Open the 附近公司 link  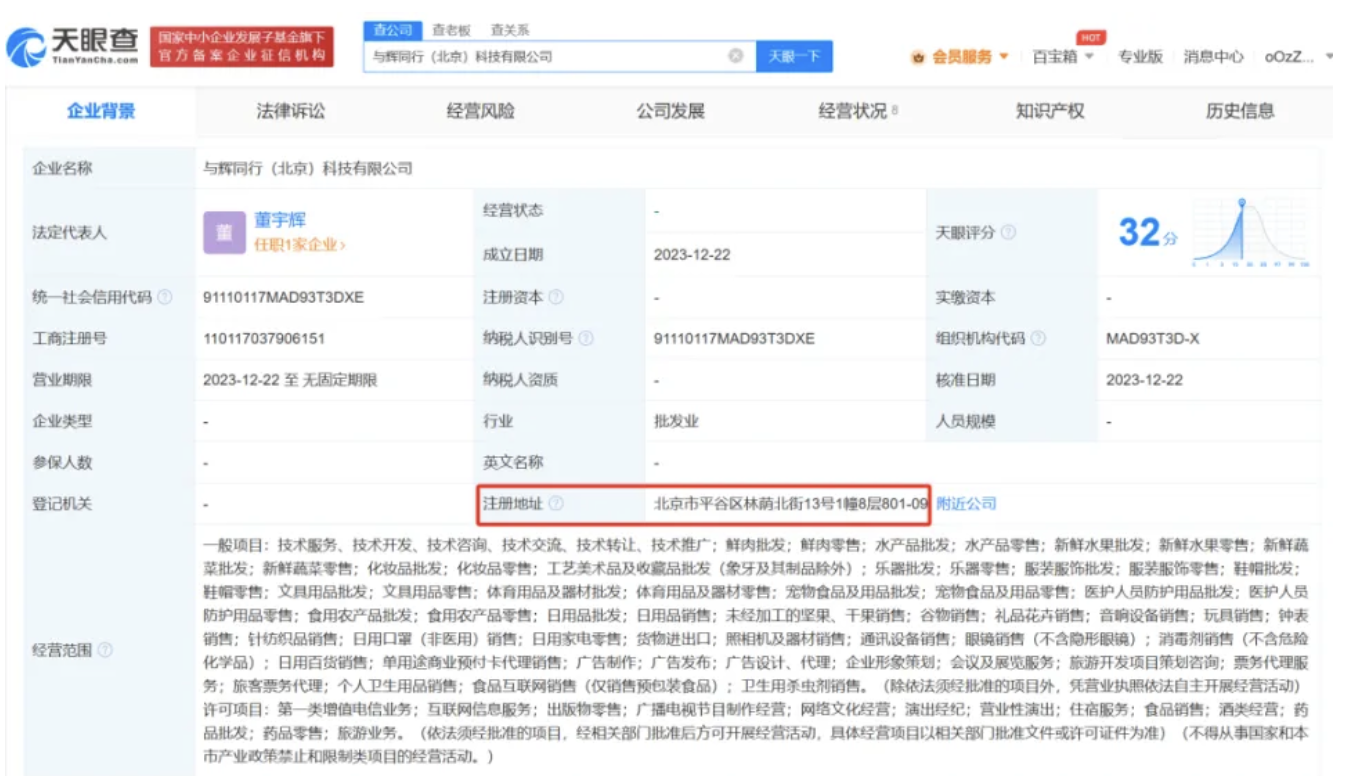click(x=966, y=503)
